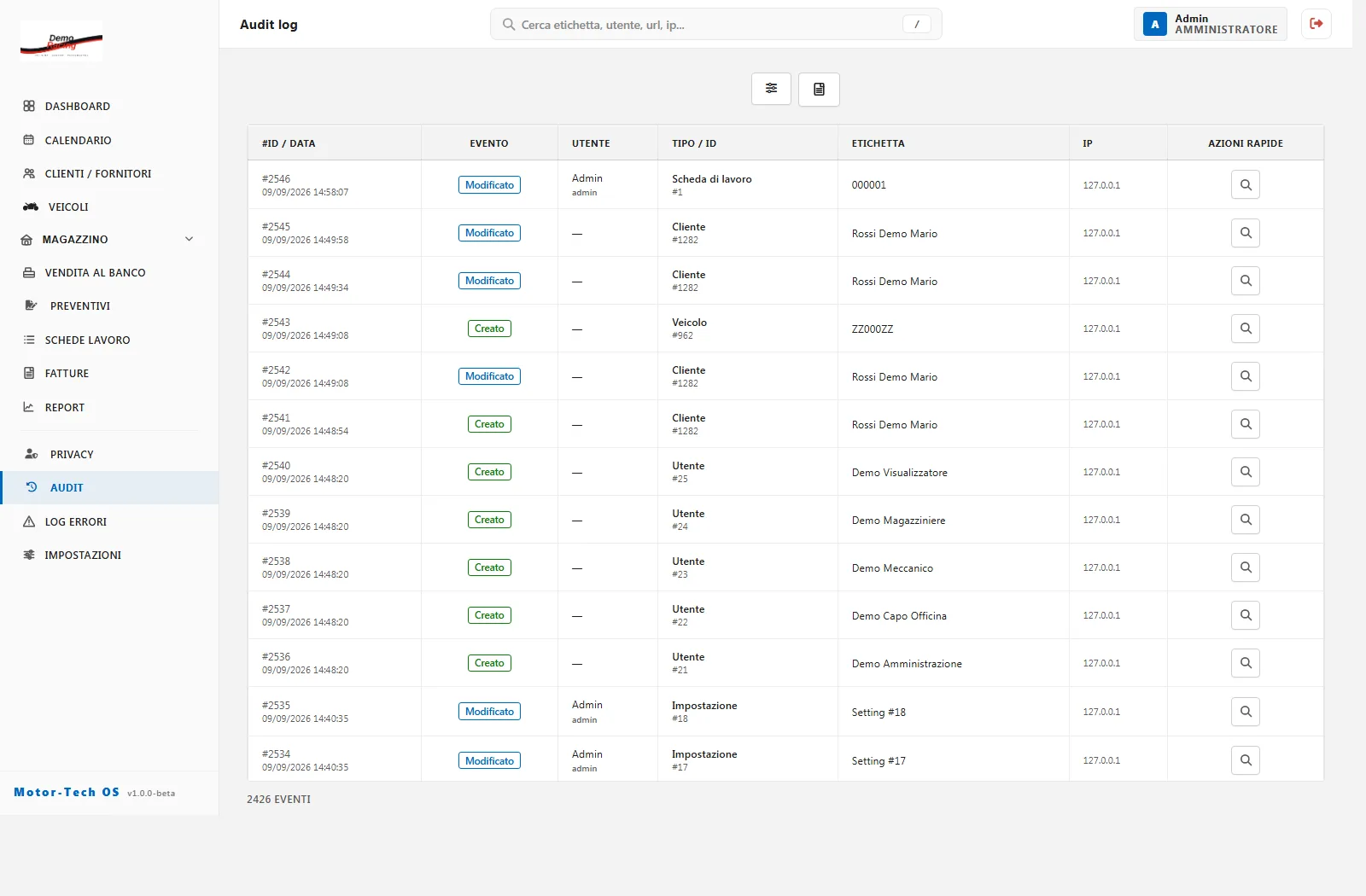Image resolution: width=1366 pixels, height=896 pixels.
Task: Open the magnifier for event #2545
Action: pos(1246,233)
